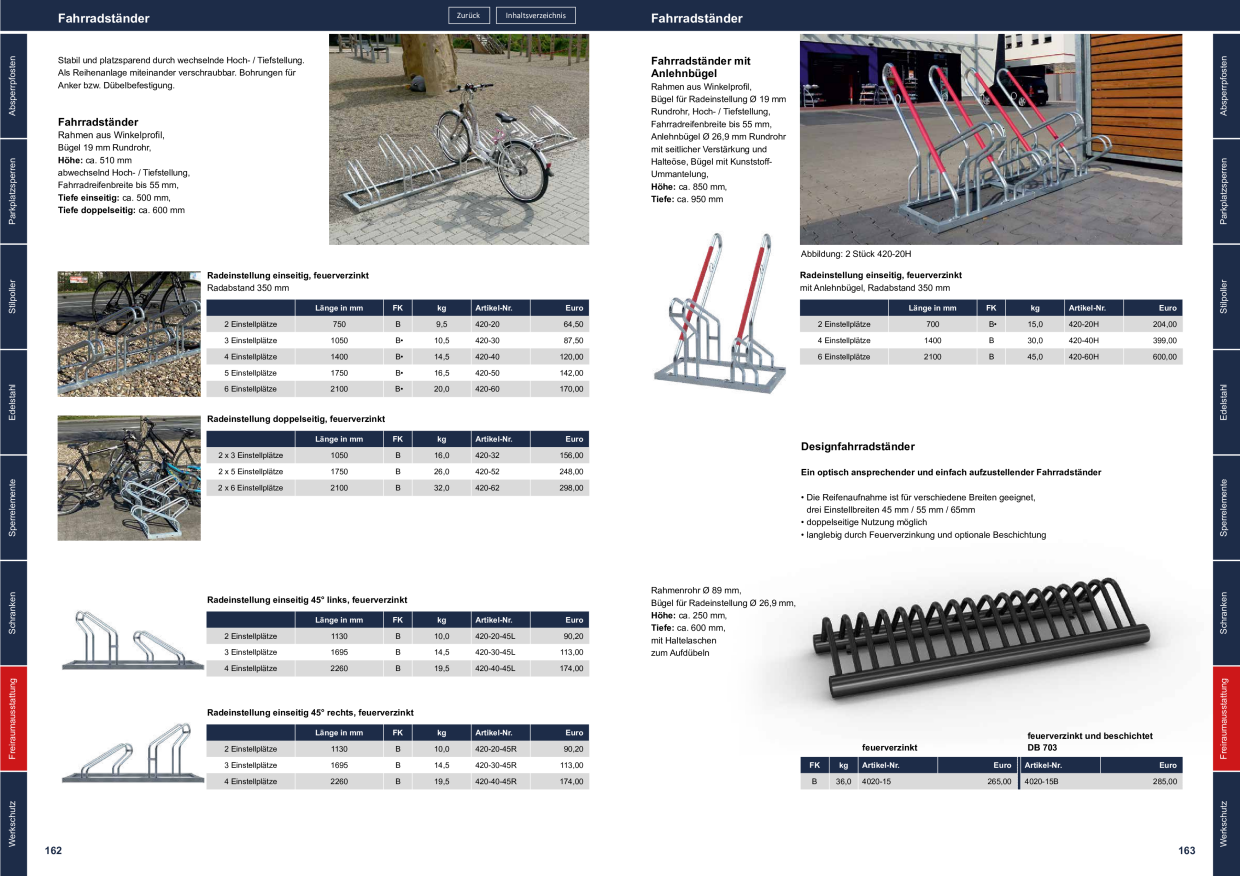Screen dimensions: 1240x876
Task: Click article number 420-60H
Action: click(1084, 357)
